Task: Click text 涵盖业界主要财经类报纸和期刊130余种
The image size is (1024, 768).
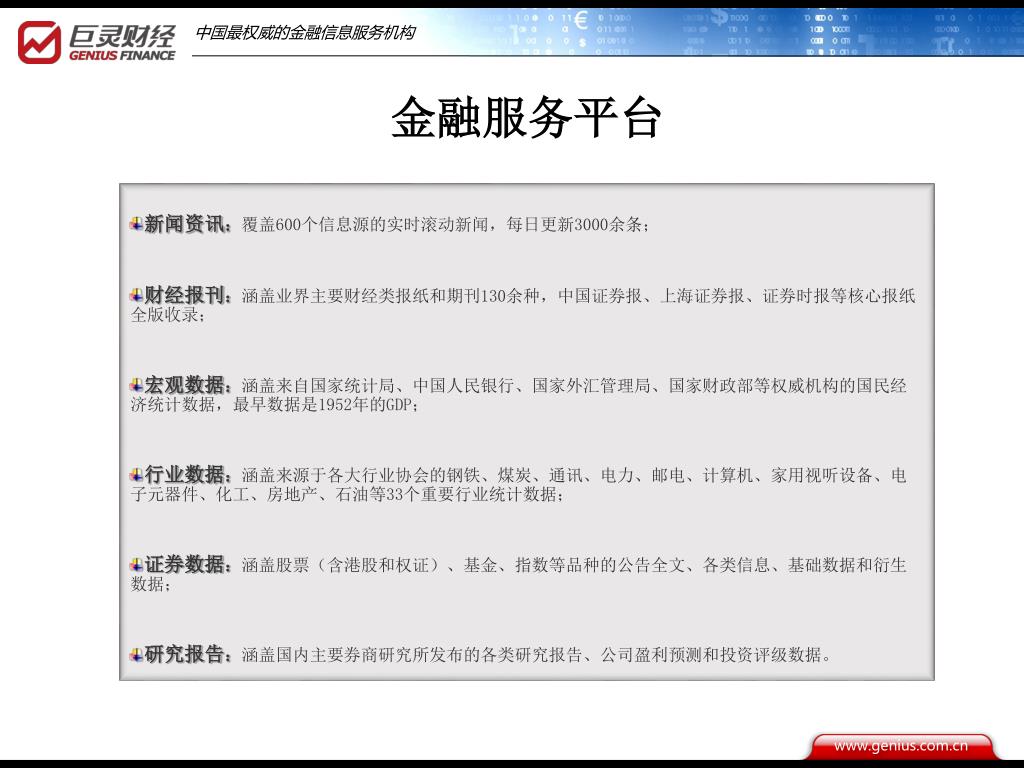Action: (x=391, y=296)
